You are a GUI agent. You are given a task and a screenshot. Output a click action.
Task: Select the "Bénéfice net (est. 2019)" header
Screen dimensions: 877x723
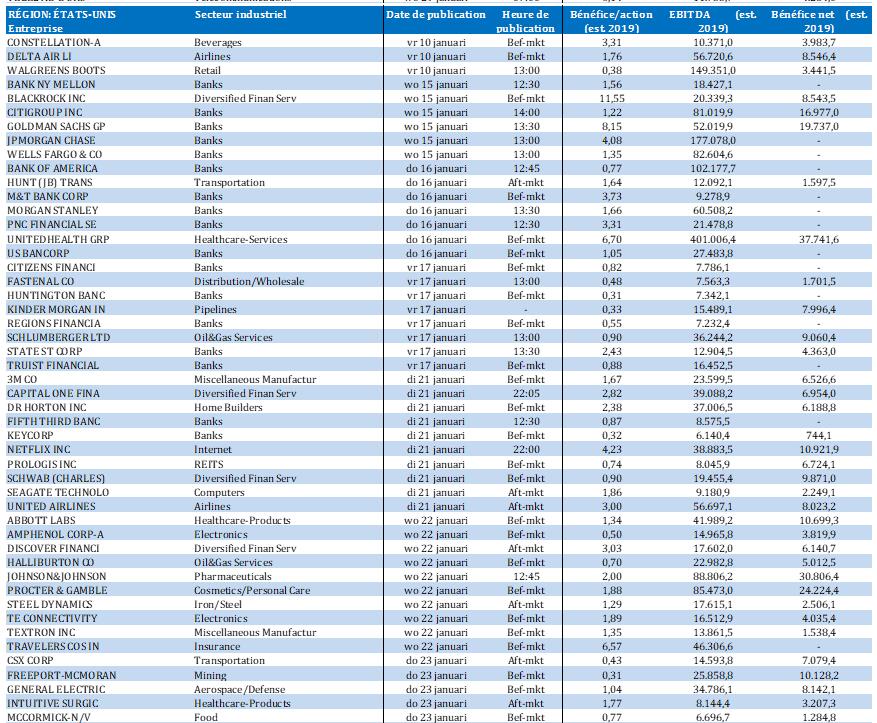point(819,21)
